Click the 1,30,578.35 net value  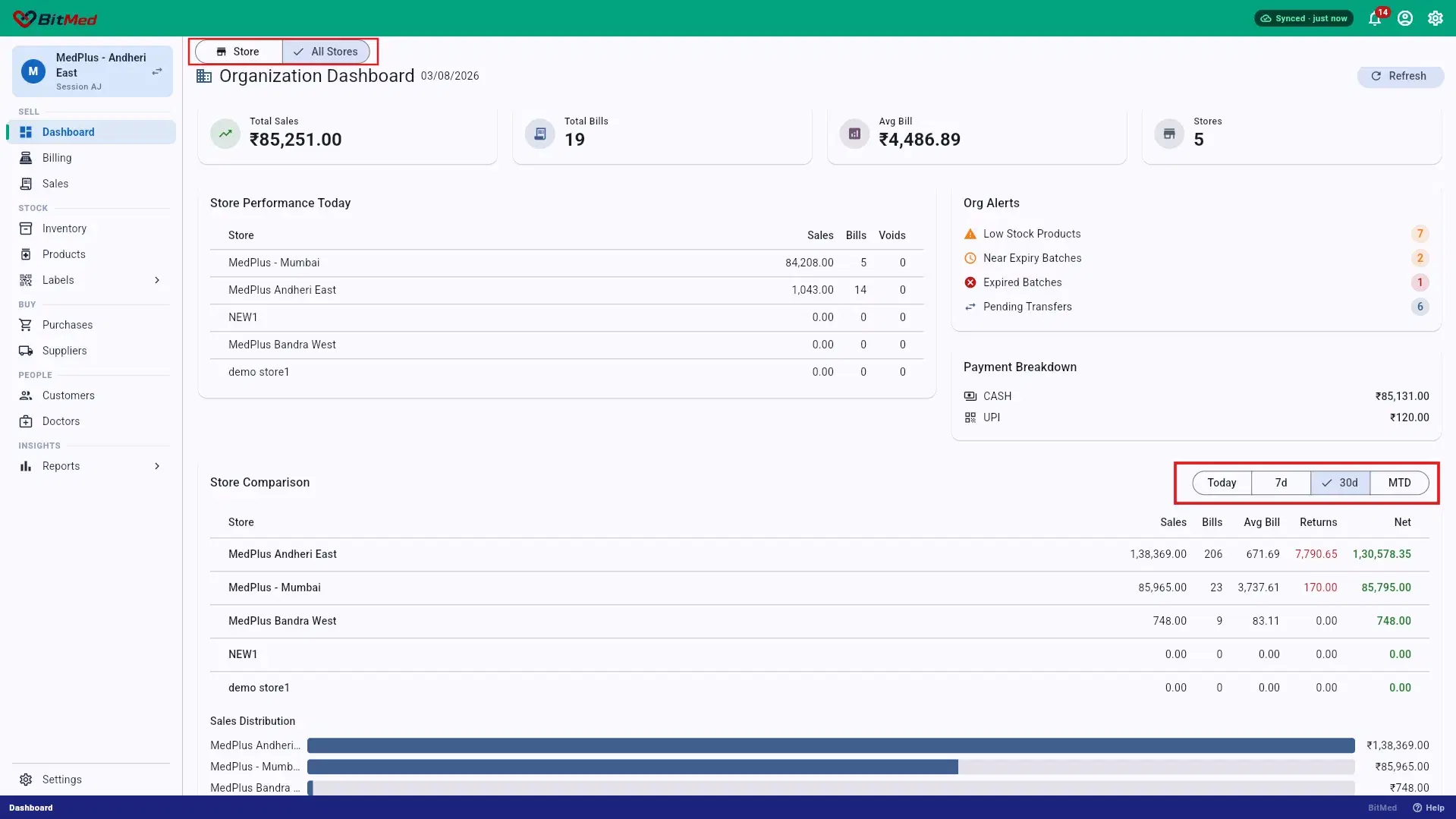click(x=1382, y=554)
